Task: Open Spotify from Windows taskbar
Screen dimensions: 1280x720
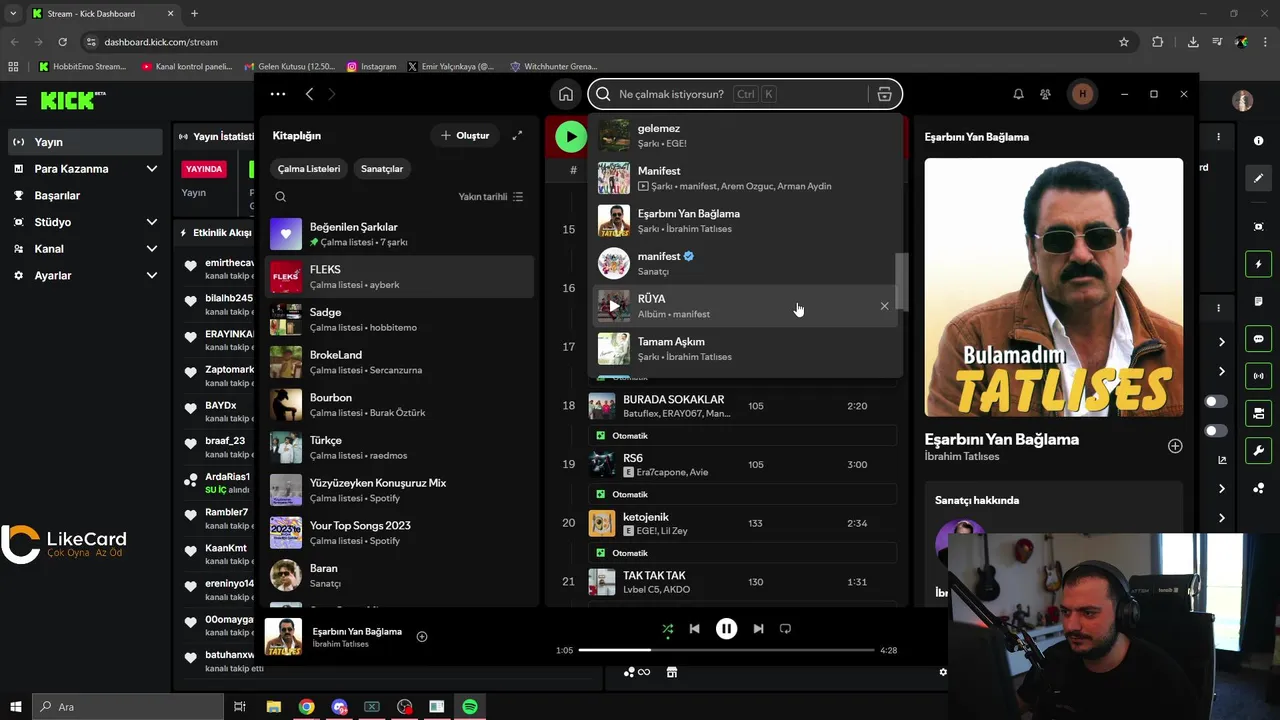Action: tap(470, 707)
